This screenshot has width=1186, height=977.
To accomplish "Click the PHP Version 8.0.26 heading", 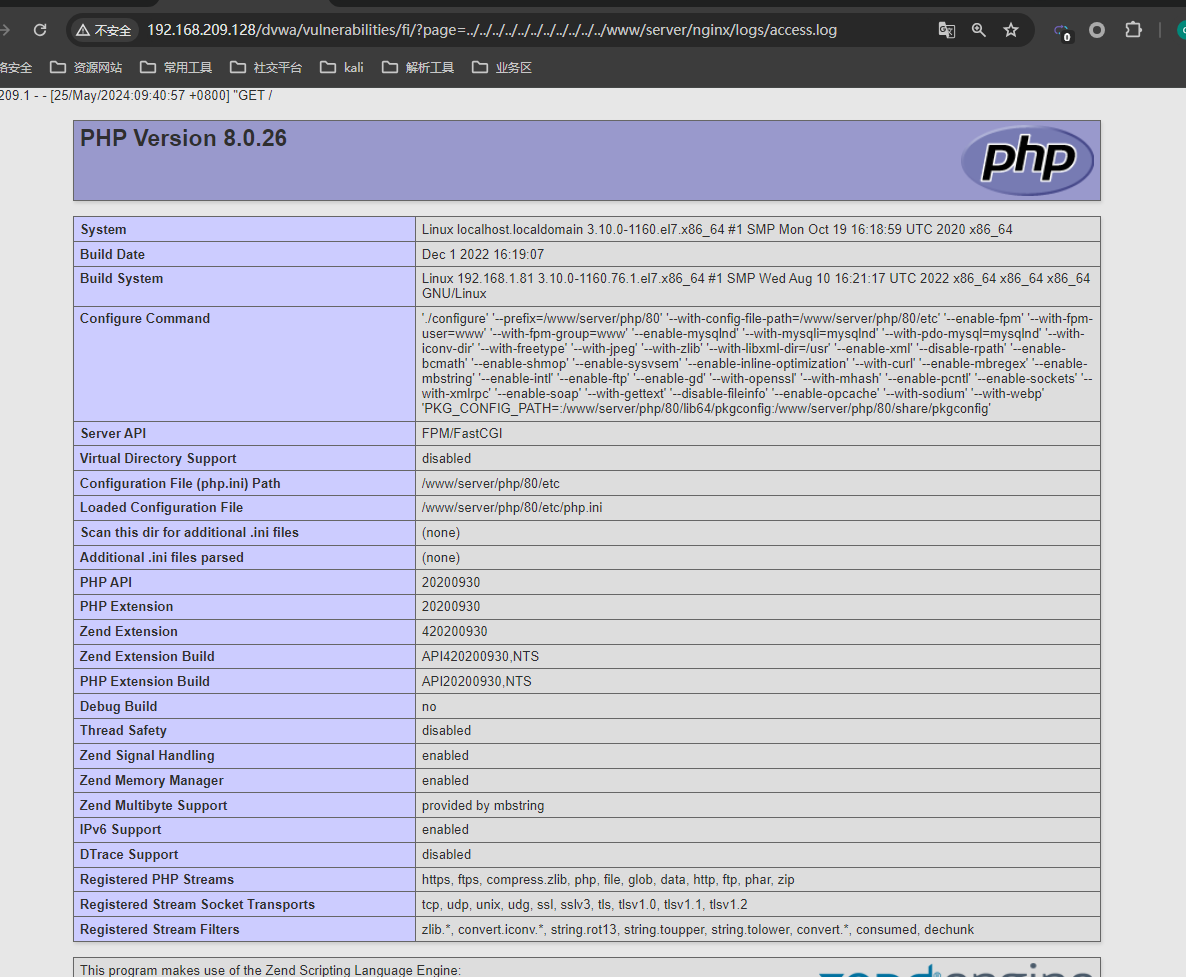I will click(x=184, y=139).
